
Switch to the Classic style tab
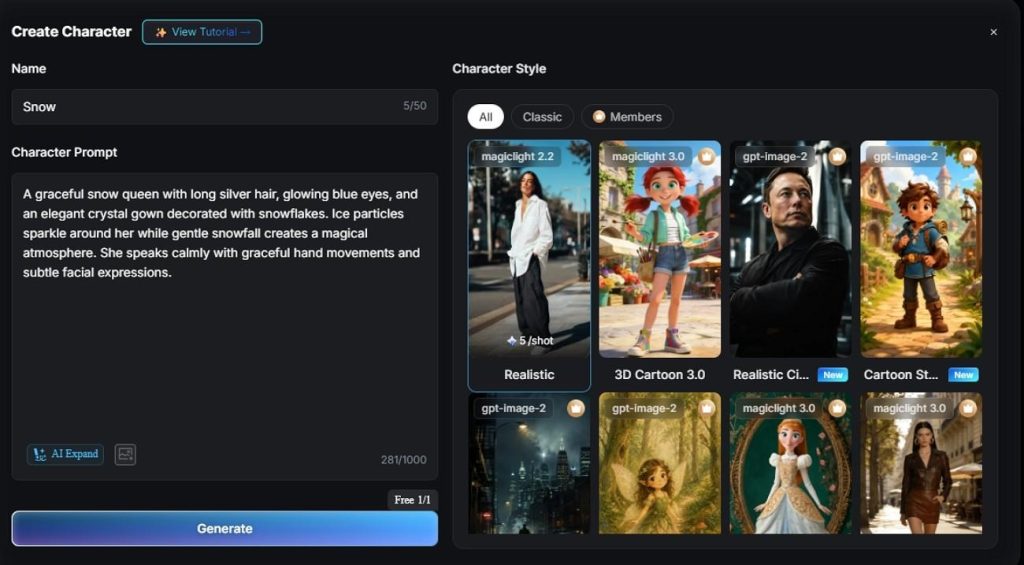(x=542, y=117)
